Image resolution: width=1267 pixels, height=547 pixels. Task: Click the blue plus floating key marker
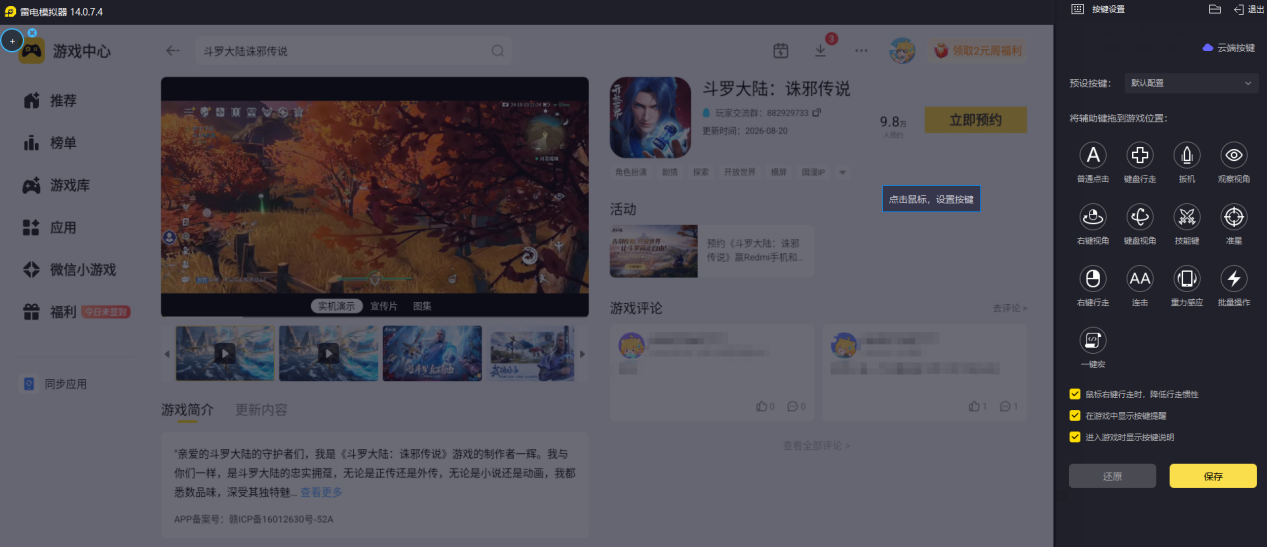(x=12, y=41)
